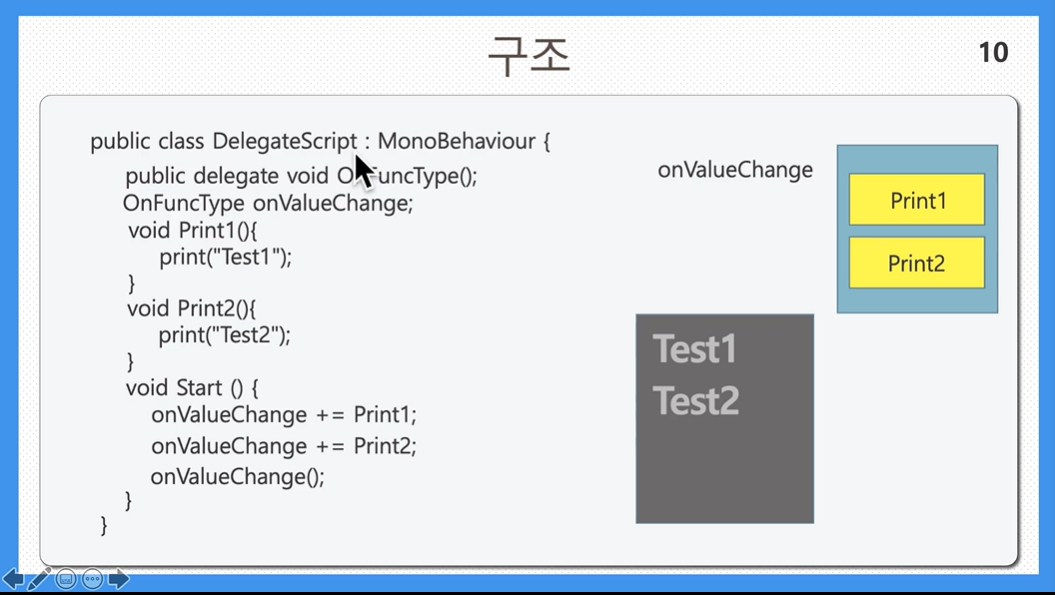Screen dimensions: 1055x595
Task: Select the onValueChange label beside blue box
Action: pyautogui.click(x=735, y=170)
